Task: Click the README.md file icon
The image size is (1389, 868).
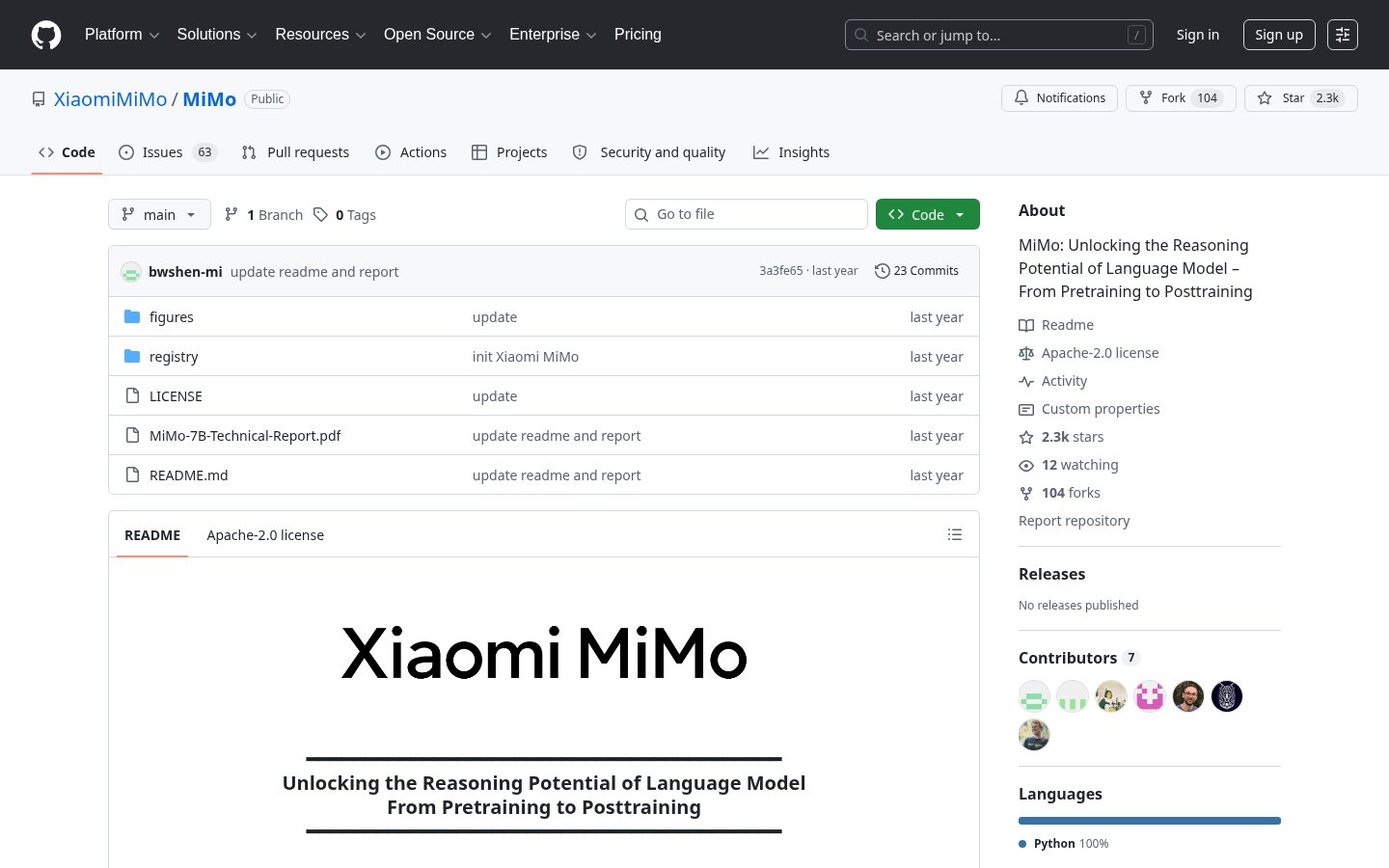Action: (132, 475)
